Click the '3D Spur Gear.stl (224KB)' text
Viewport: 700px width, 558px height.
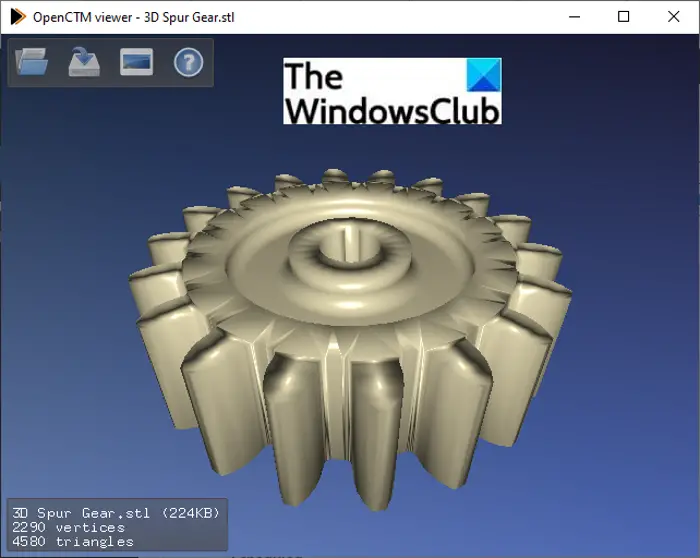tap(116, 513)
